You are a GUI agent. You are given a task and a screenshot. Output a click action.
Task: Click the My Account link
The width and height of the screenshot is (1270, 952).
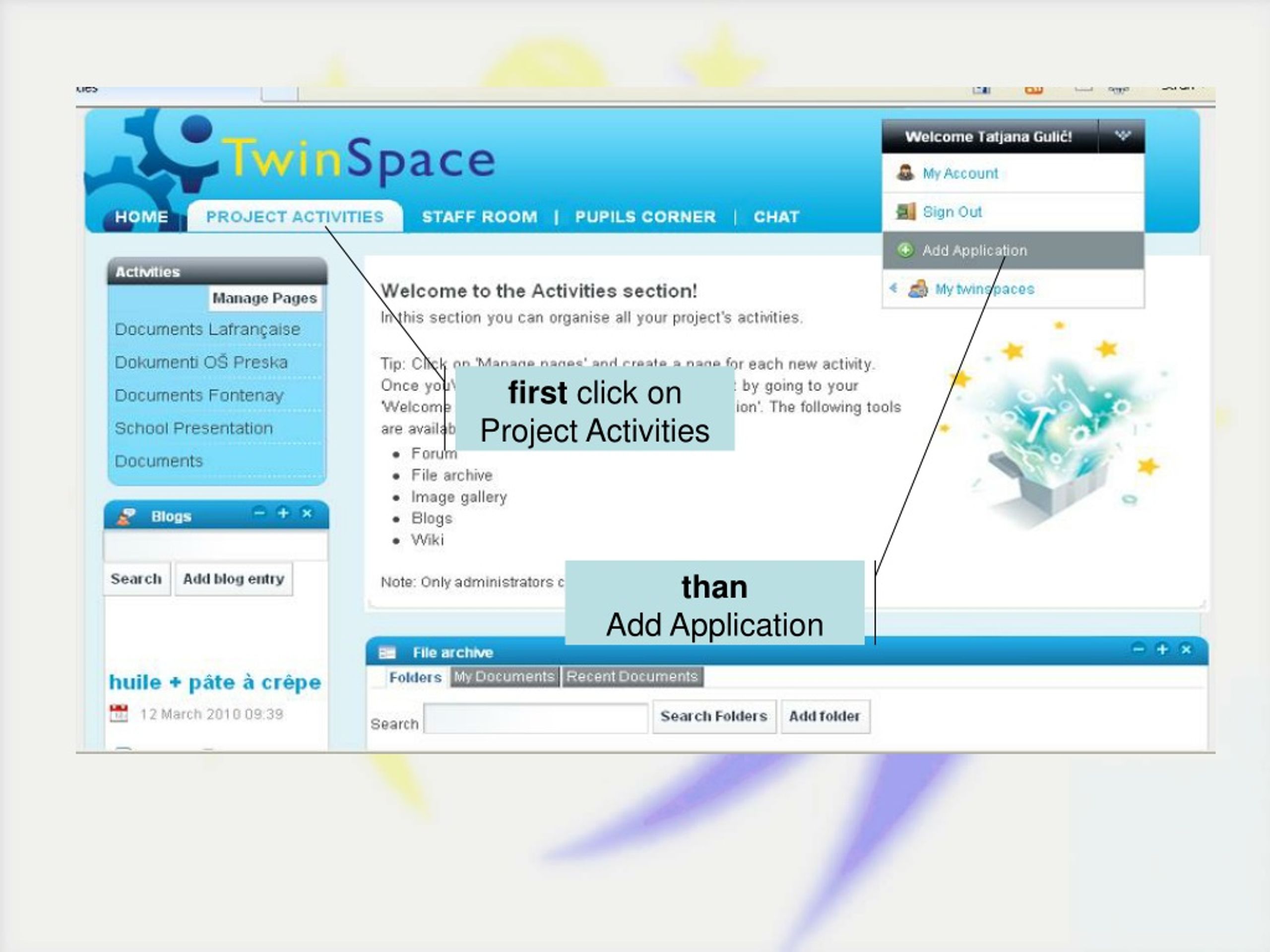click(x=960, y=174)
